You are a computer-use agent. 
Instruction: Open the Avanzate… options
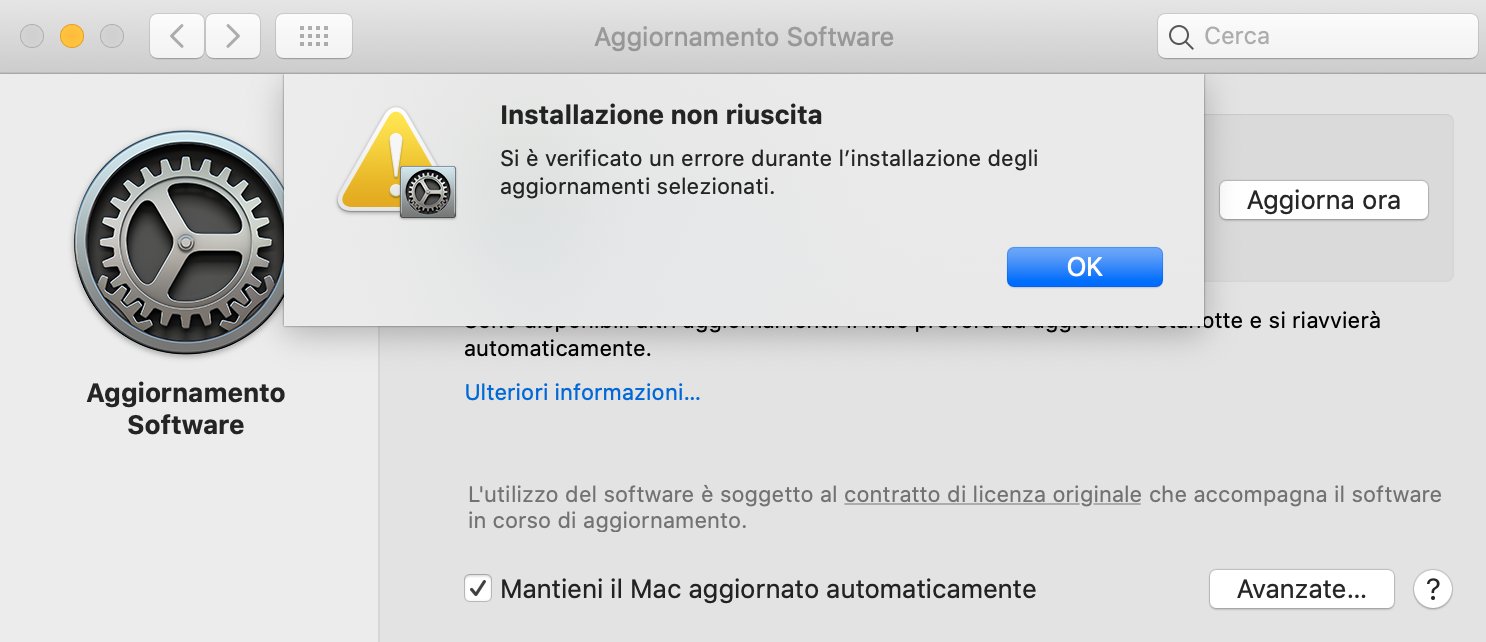(x=1301, y=589)
